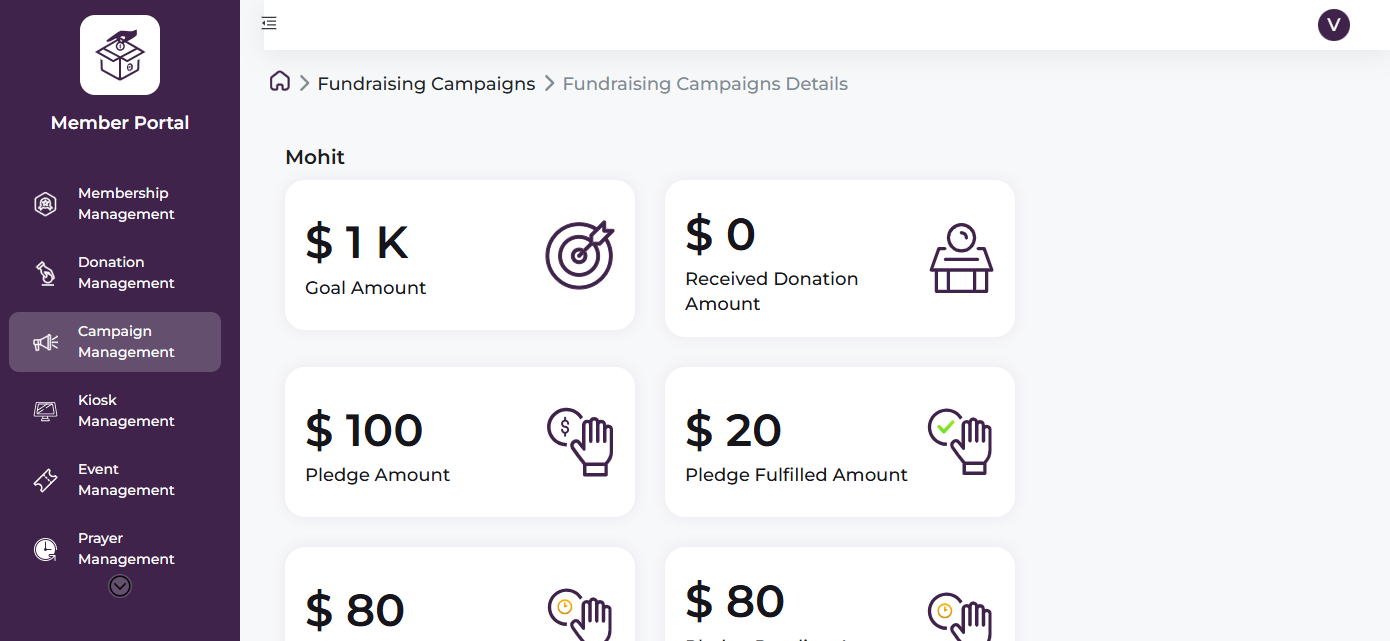Open the Goal Amount card
Viewport: 1390px width, 641px height.
pos(459,255)
